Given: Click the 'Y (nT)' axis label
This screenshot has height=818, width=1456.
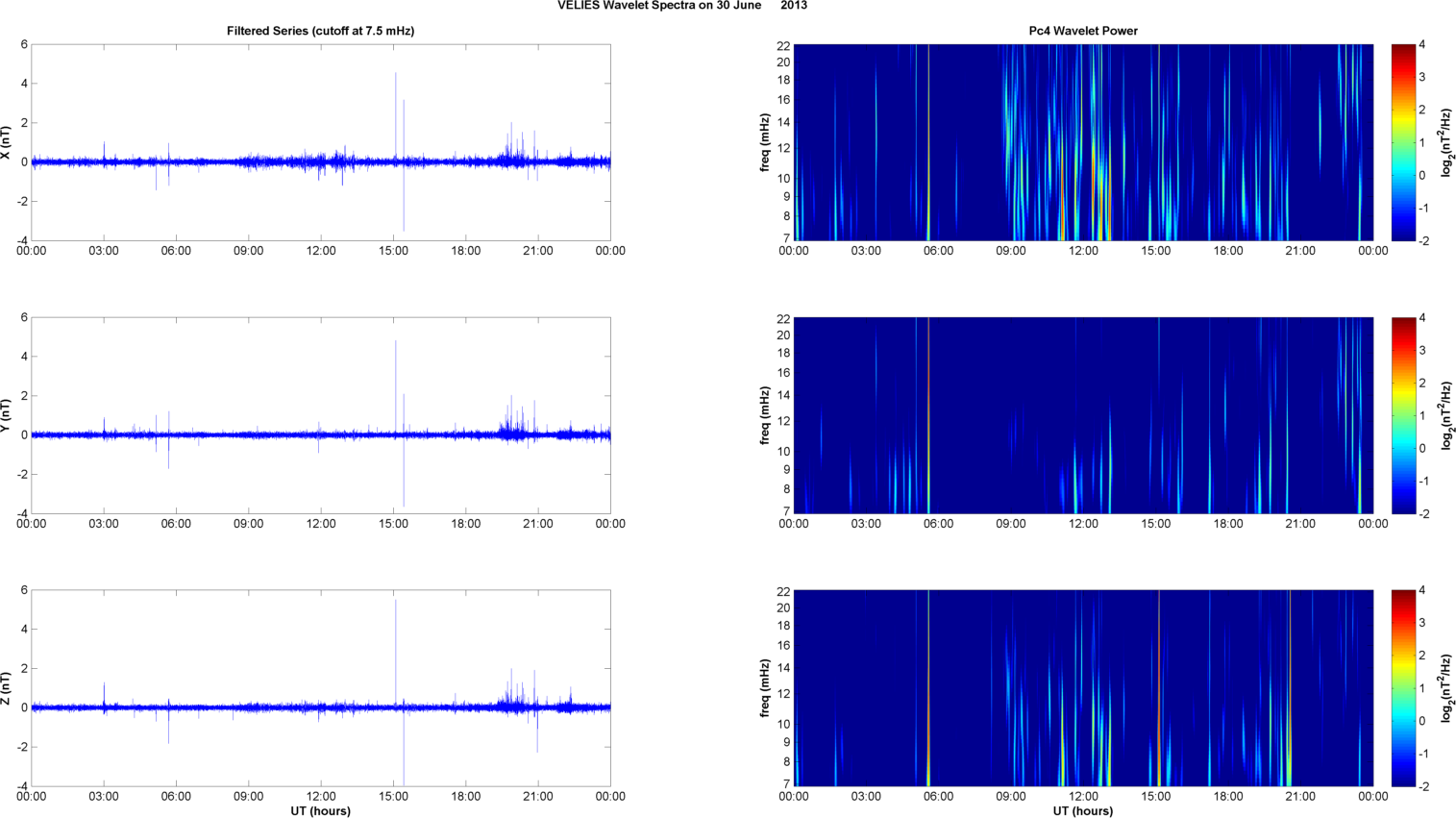Looking at the screenshot, I should [x=6, y=415].
